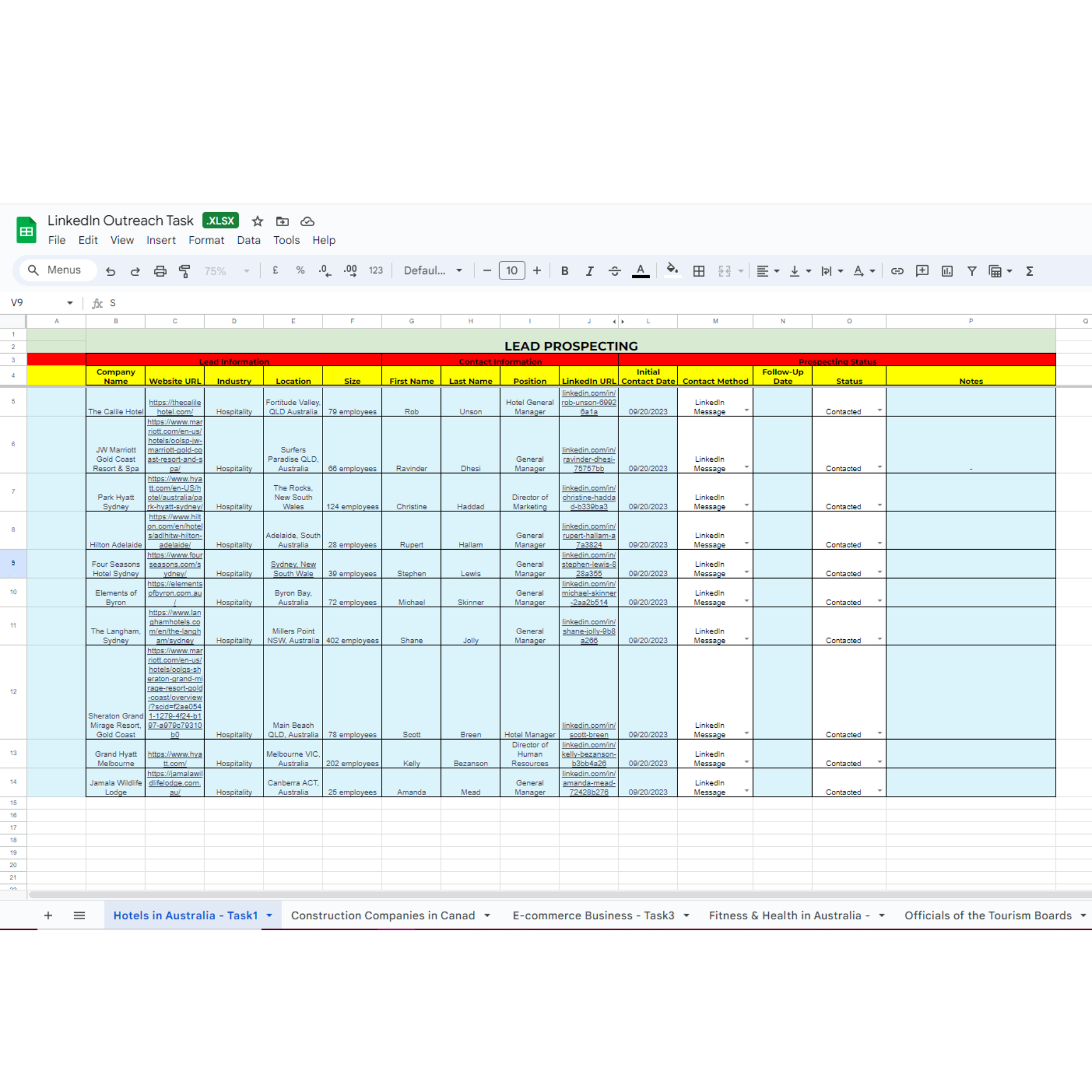
Task: Click the print icon
Action: (x=160, y=271)
